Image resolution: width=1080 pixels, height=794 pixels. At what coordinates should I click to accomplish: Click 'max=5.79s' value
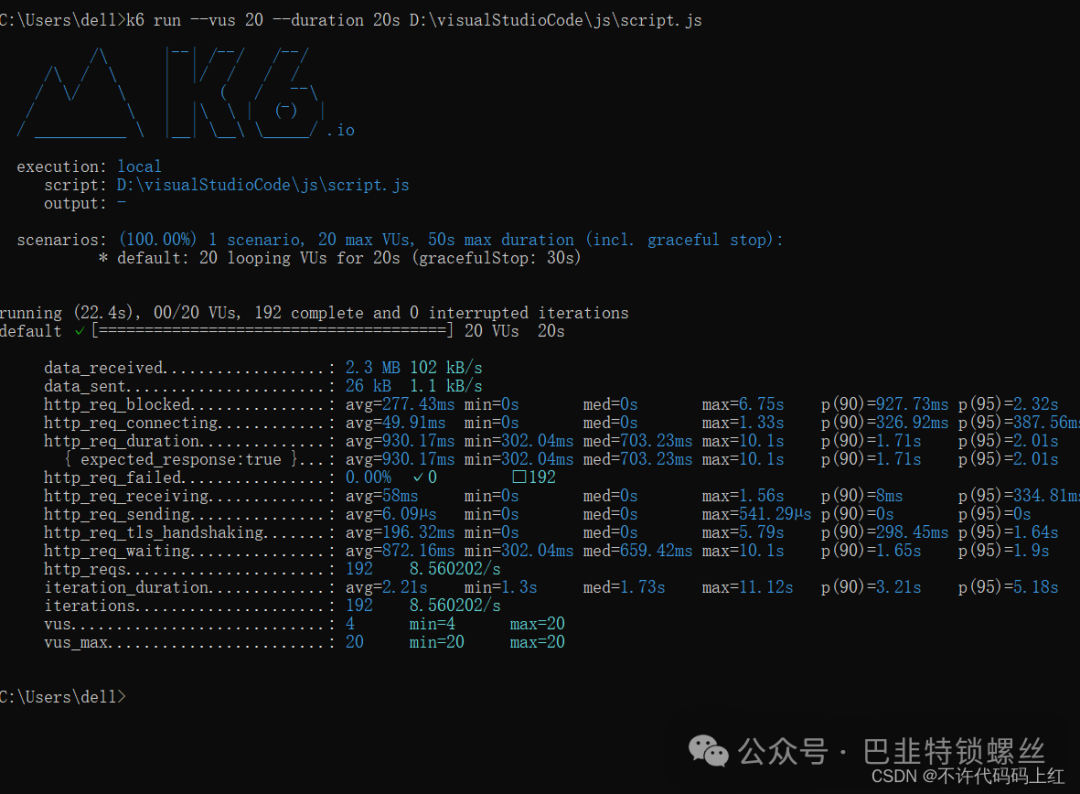743,533
